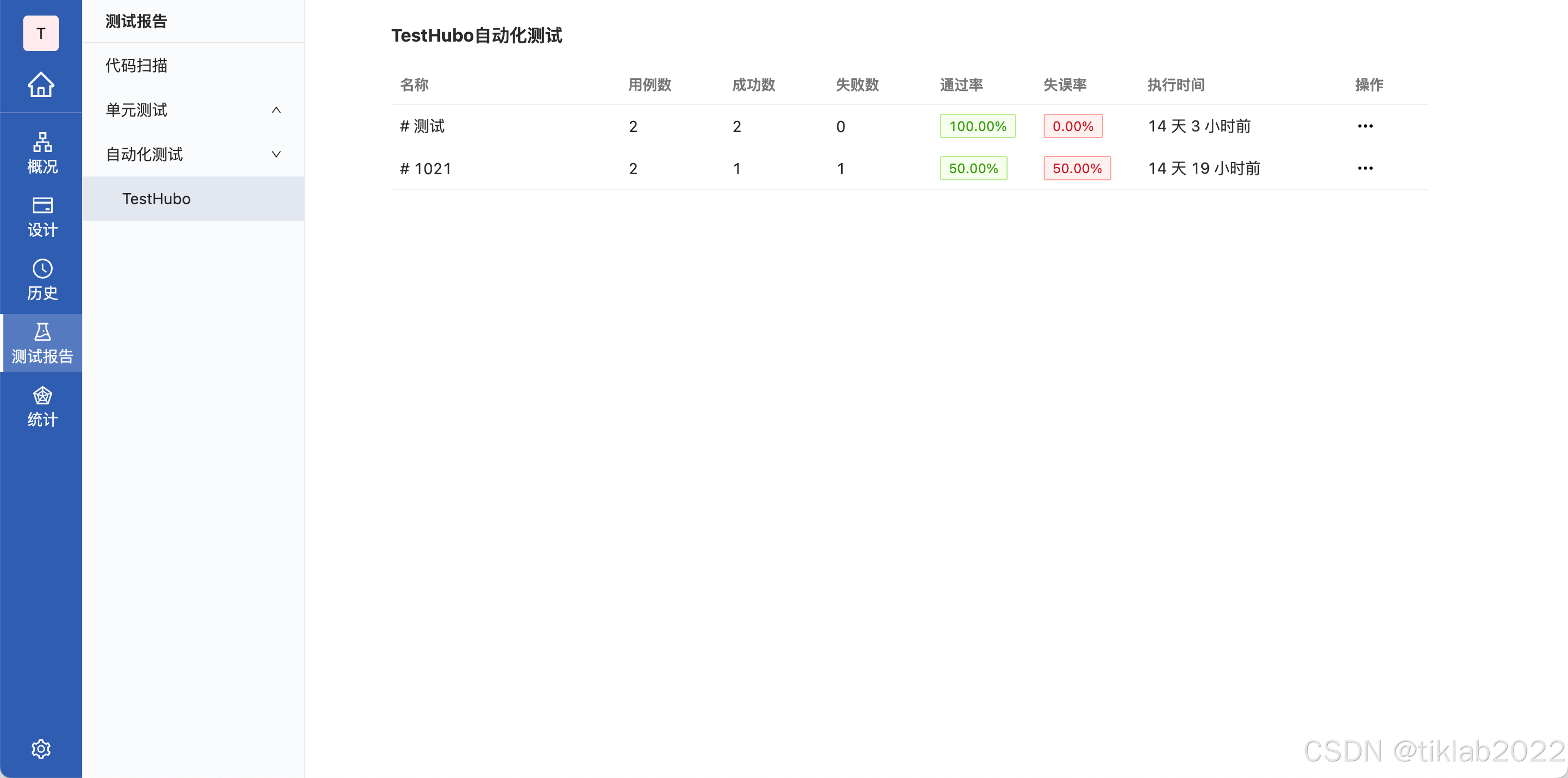Click the 操作 column header
1568x778 pixels.
pos(1369,84)
